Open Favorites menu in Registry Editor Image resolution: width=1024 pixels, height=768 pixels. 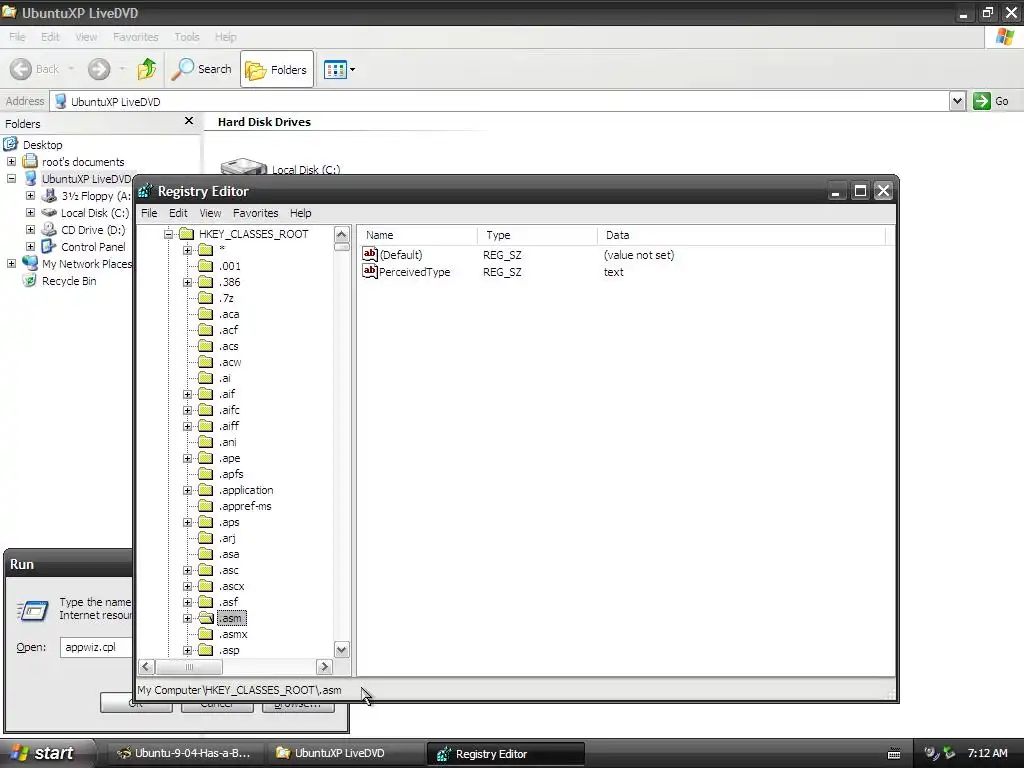255,213
